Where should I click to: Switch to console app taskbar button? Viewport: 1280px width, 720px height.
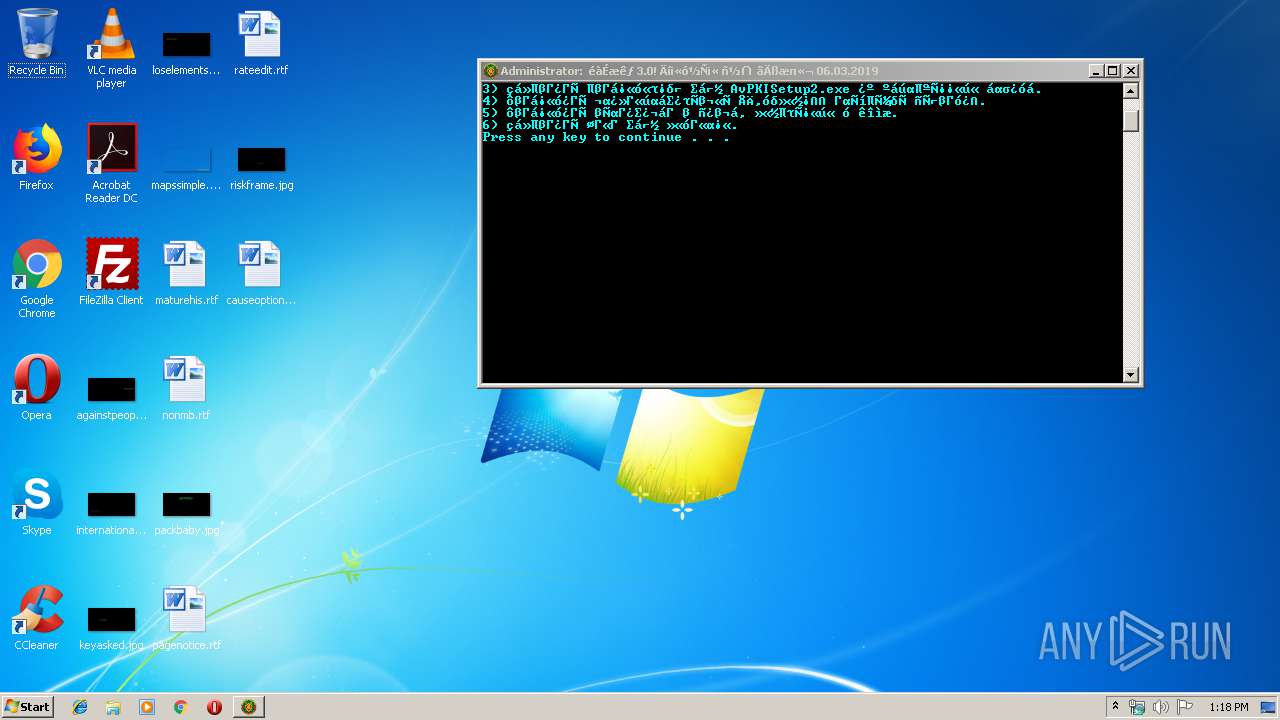[x=248, y=707]
